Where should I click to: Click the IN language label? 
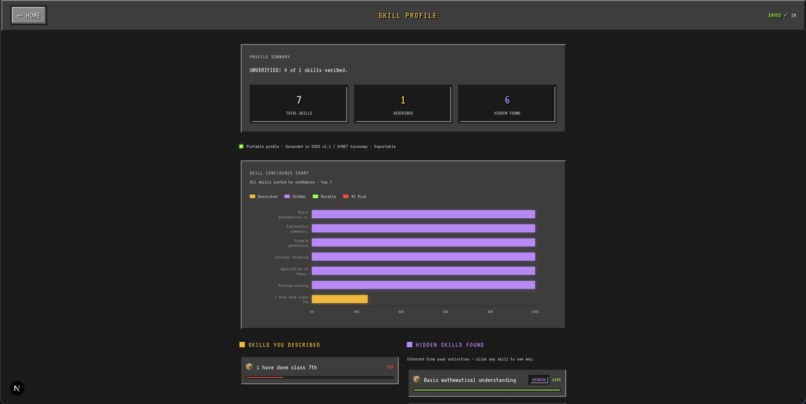point(794,15)
